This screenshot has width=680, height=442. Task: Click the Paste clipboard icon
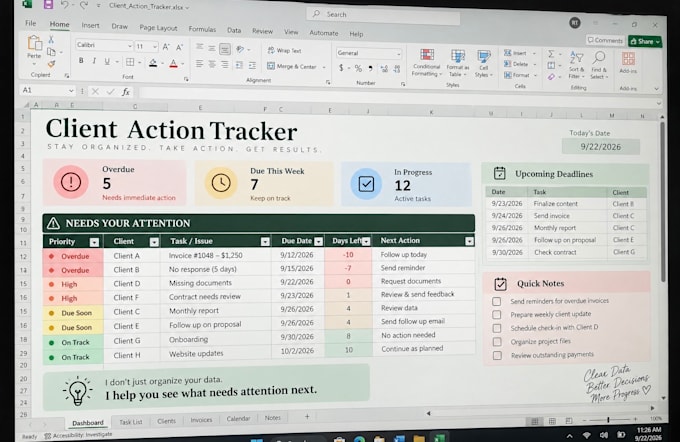[x=34, y=43]
